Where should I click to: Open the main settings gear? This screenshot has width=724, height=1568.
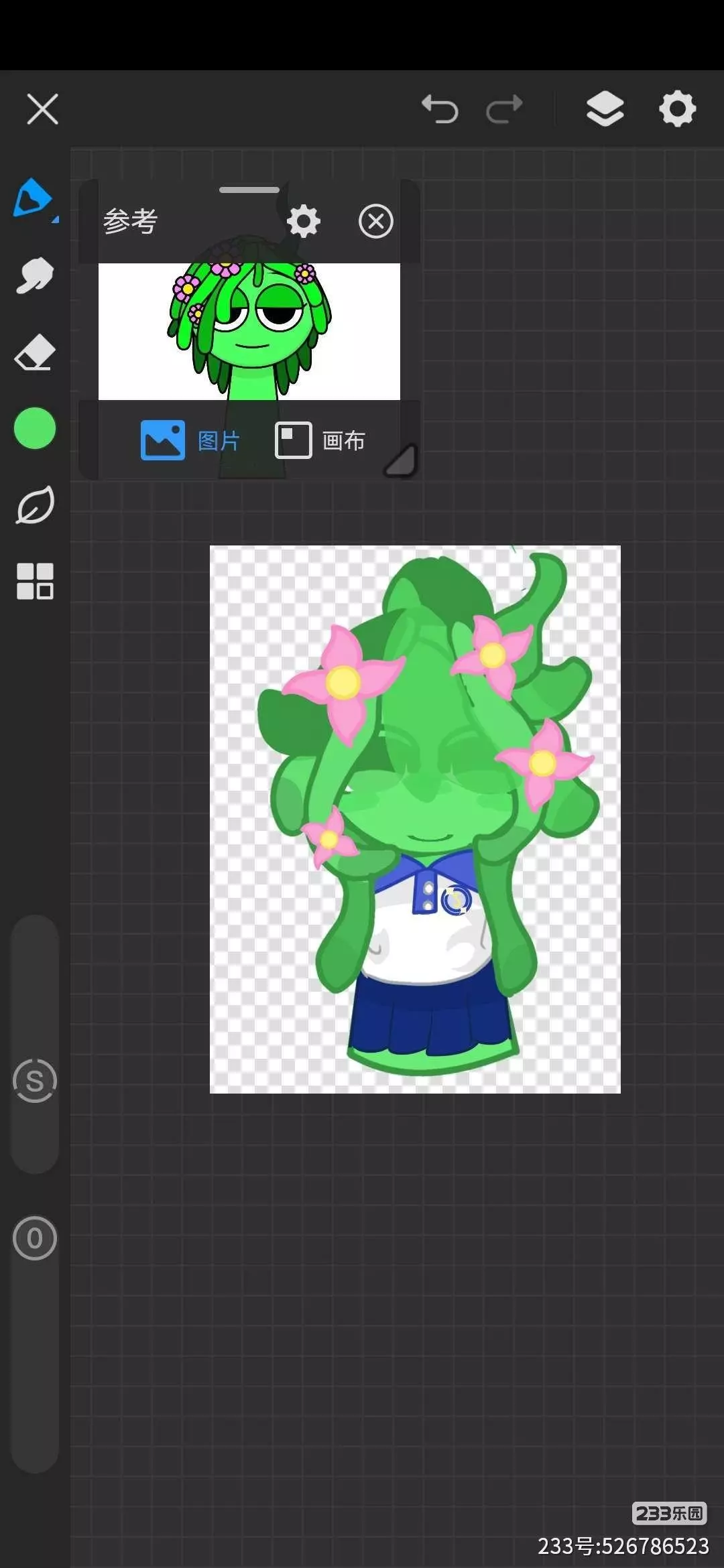point(677,109)
